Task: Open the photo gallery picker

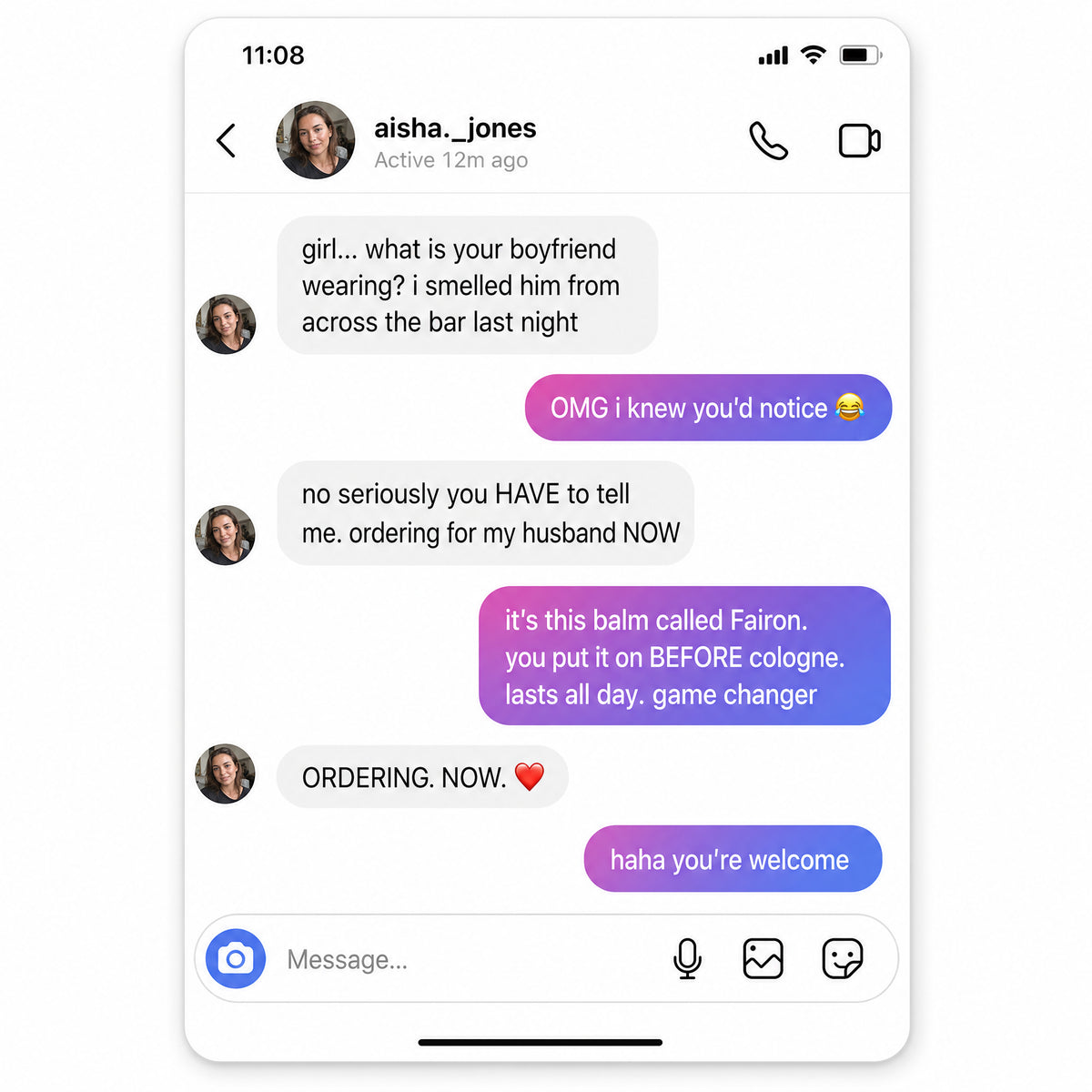Action: 763,958
